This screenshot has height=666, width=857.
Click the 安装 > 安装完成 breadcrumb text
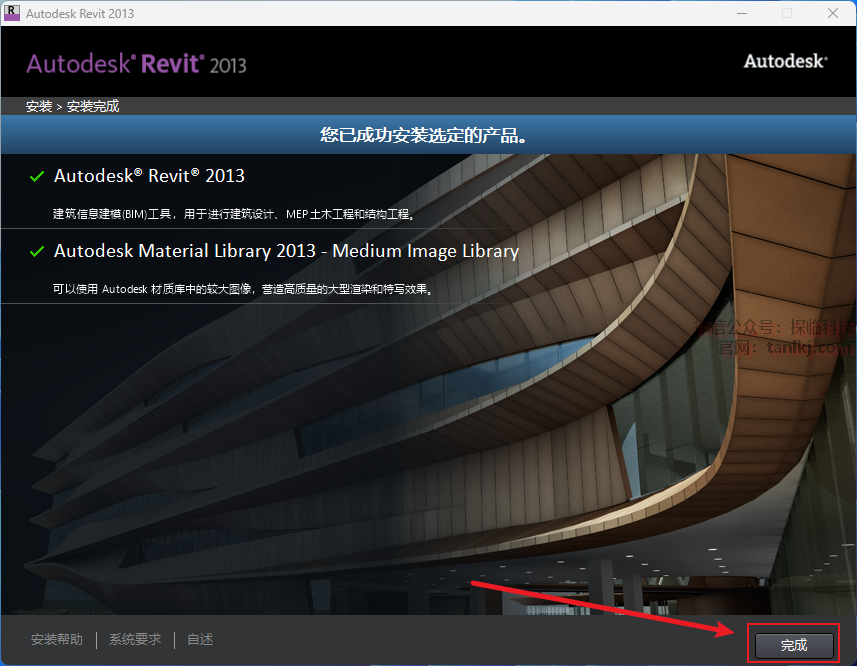click(x=73, y=106)
